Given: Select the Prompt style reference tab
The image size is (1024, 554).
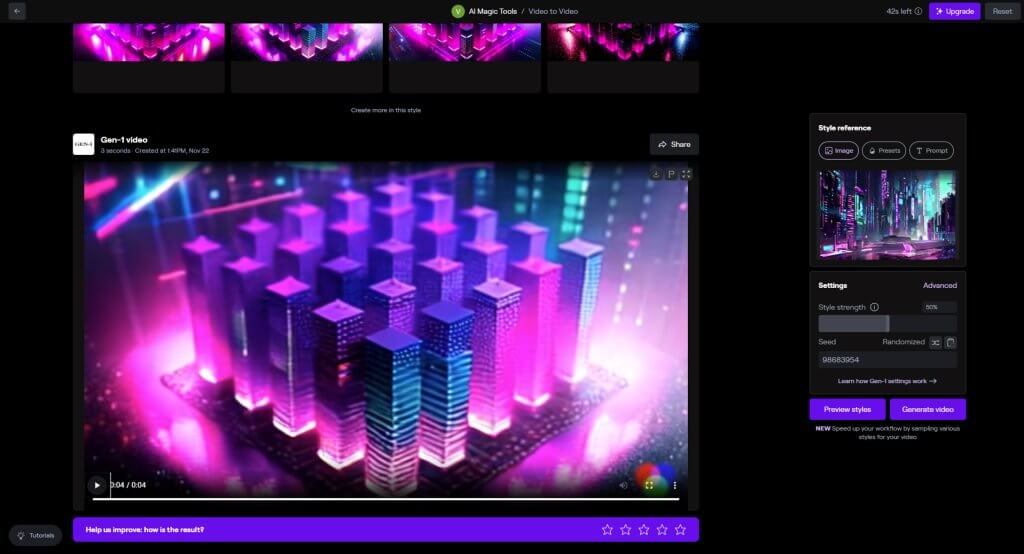Looking at the screenshot, I should (931, 151).
